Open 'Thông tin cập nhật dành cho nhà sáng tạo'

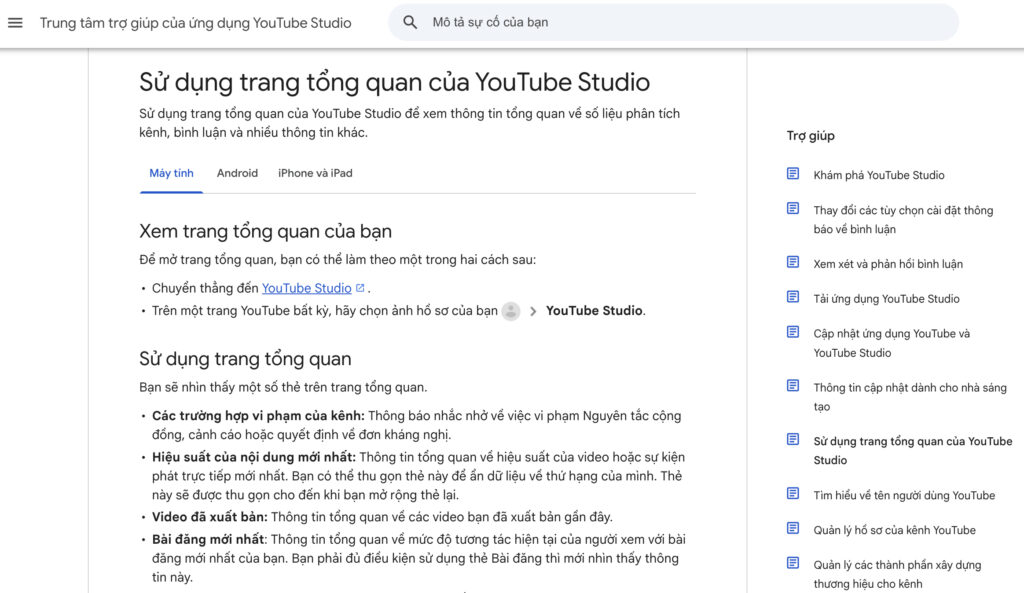click(x=910, y=397)
